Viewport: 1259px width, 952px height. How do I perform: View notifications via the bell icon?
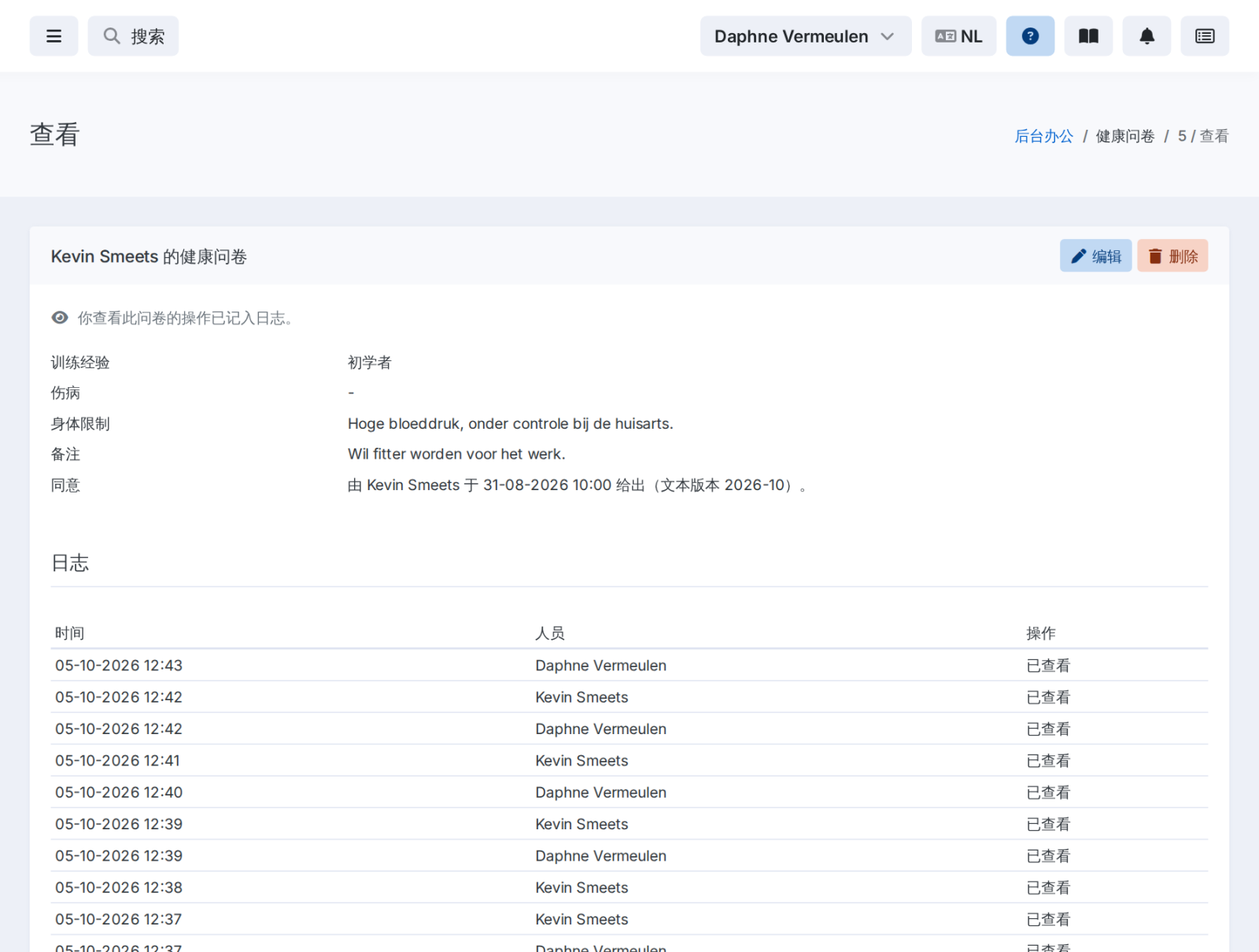(1146, 36)
